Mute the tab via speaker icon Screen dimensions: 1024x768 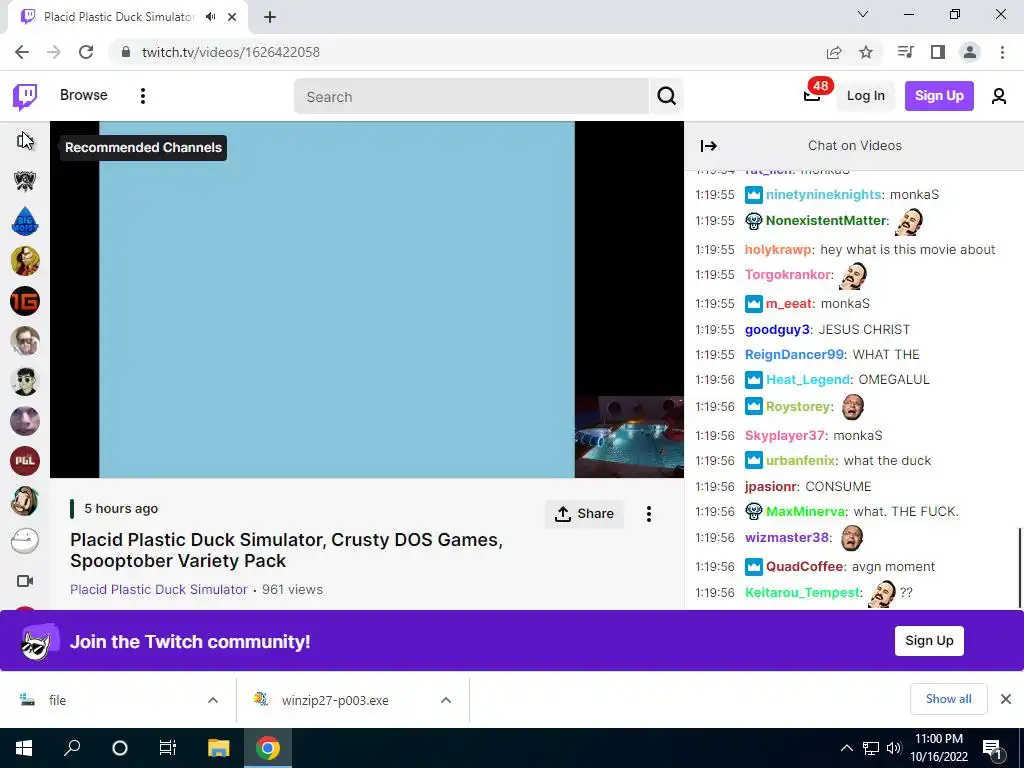(x=210, y=17)
